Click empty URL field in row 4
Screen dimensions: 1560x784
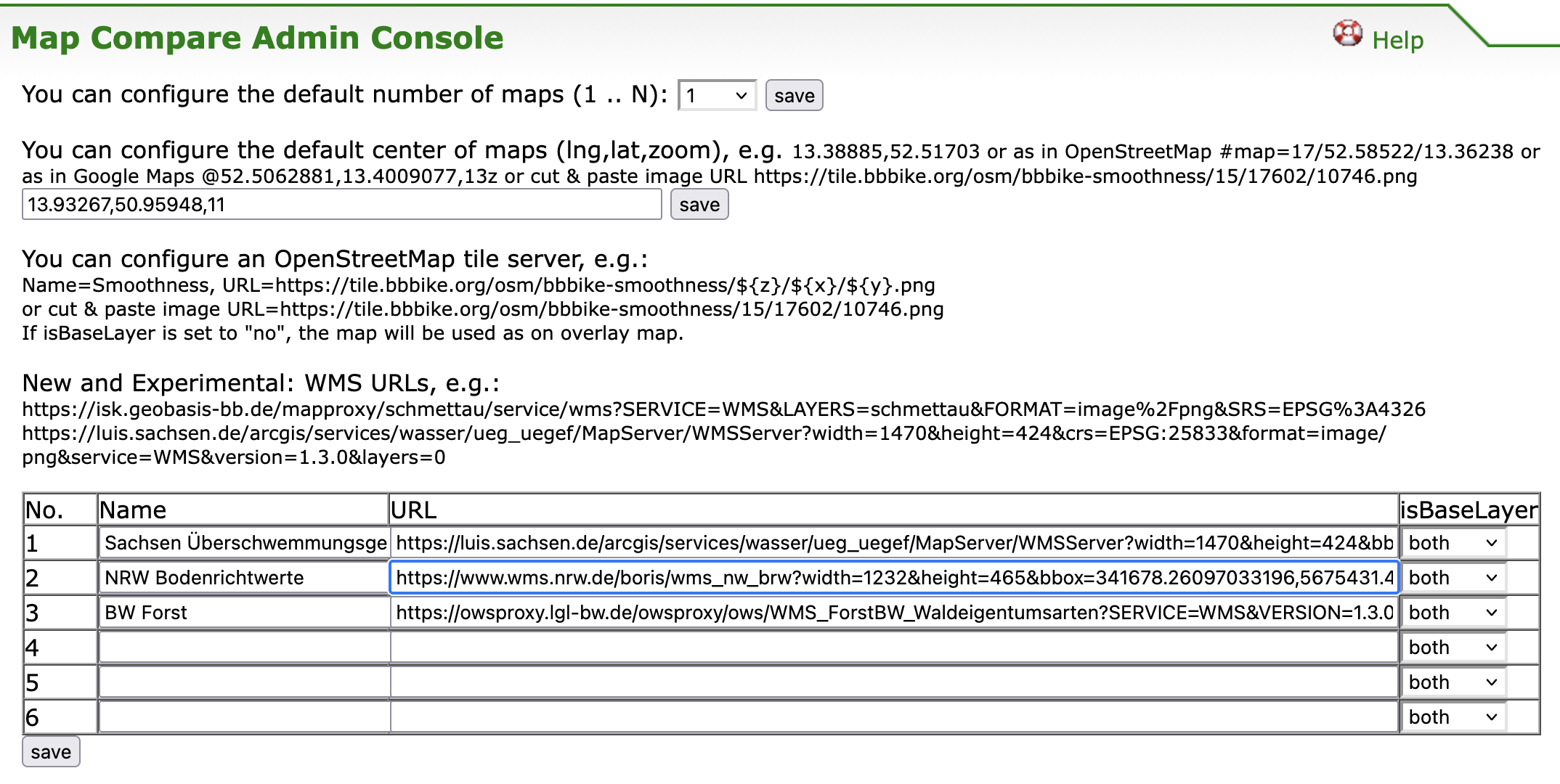[893, 648]
